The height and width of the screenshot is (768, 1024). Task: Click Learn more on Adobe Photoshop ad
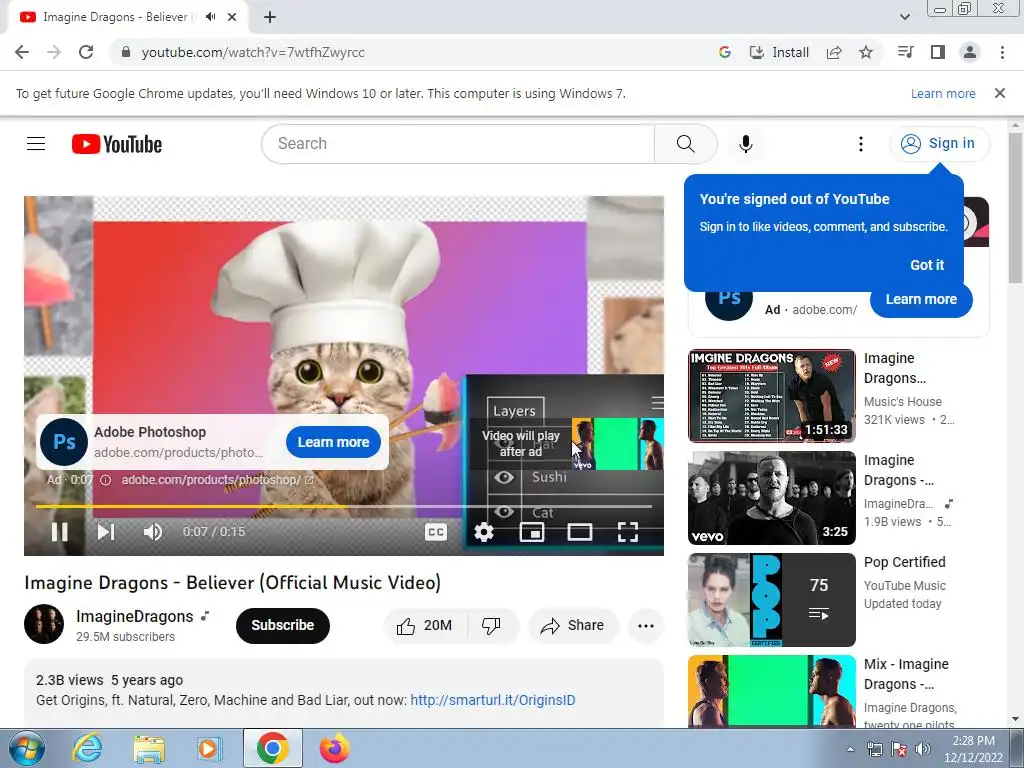click(x=334, y=442)
